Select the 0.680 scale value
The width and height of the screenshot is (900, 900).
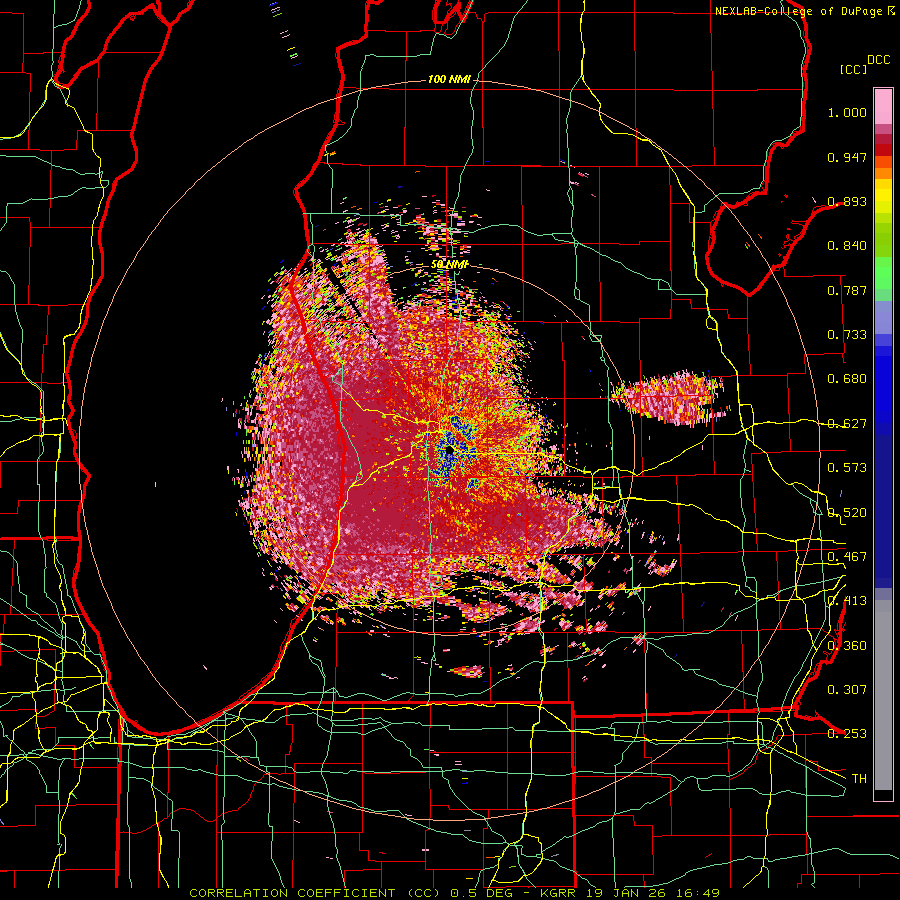[x=847, y=379]
